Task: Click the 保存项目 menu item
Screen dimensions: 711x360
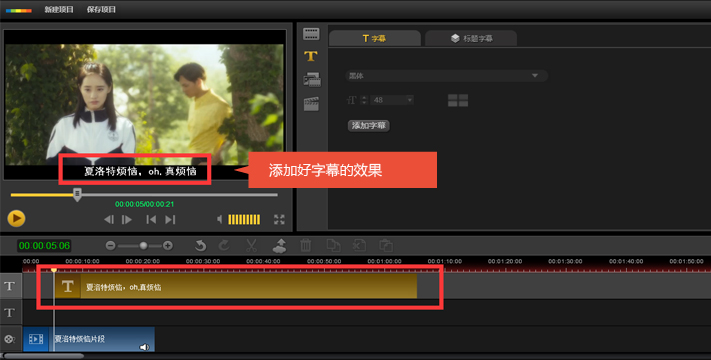Action: coord(101,10)
